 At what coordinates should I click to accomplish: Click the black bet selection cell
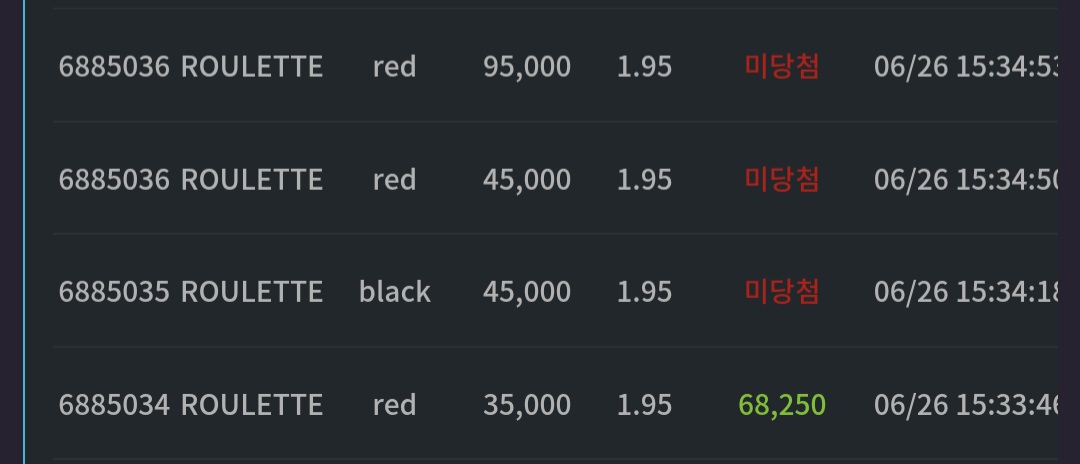click(x=395, y=291)
